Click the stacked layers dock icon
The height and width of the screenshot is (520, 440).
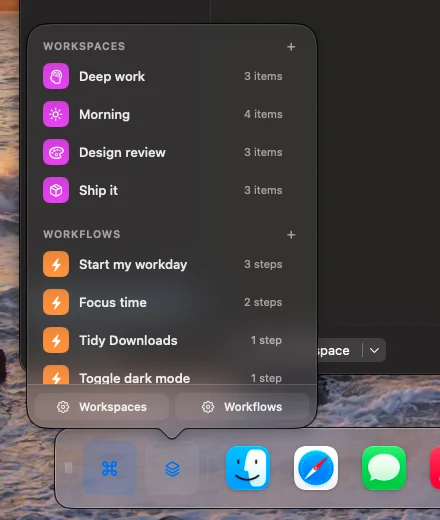point(172,468)
